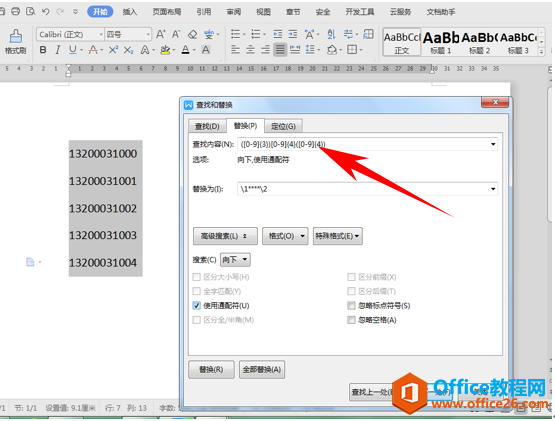Open the 替换为 history dropdown arrow
The image size is (555, 421).
pos(493,189)
